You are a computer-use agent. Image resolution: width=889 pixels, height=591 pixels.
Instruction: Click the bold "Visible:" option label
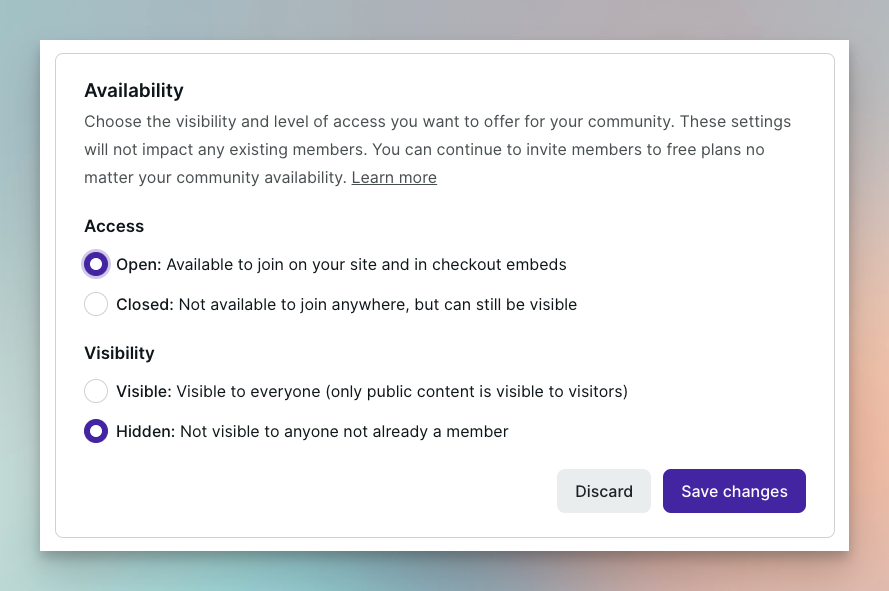pos(144,391)
